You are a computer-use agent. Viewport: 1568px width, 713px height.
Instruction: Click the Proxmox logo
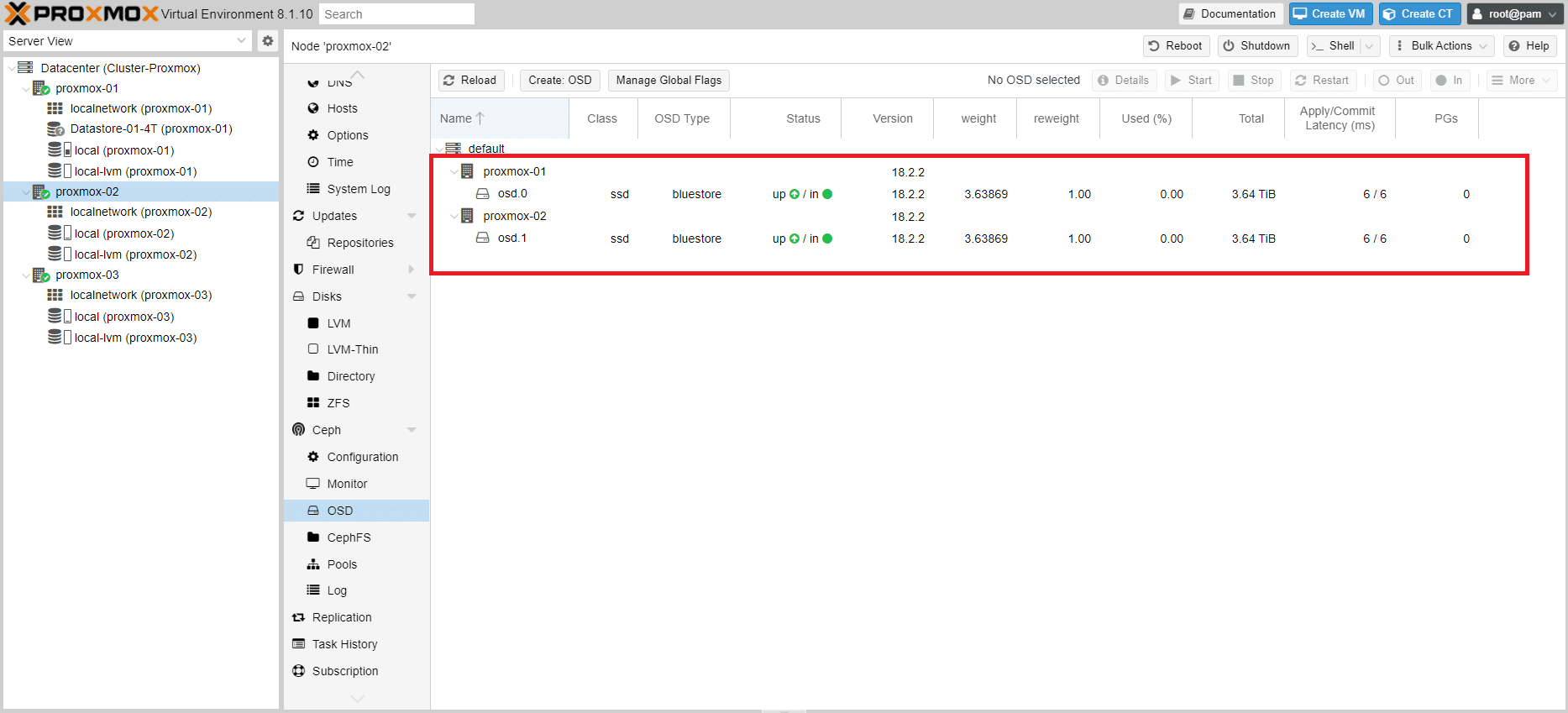(x=81, y=13)
